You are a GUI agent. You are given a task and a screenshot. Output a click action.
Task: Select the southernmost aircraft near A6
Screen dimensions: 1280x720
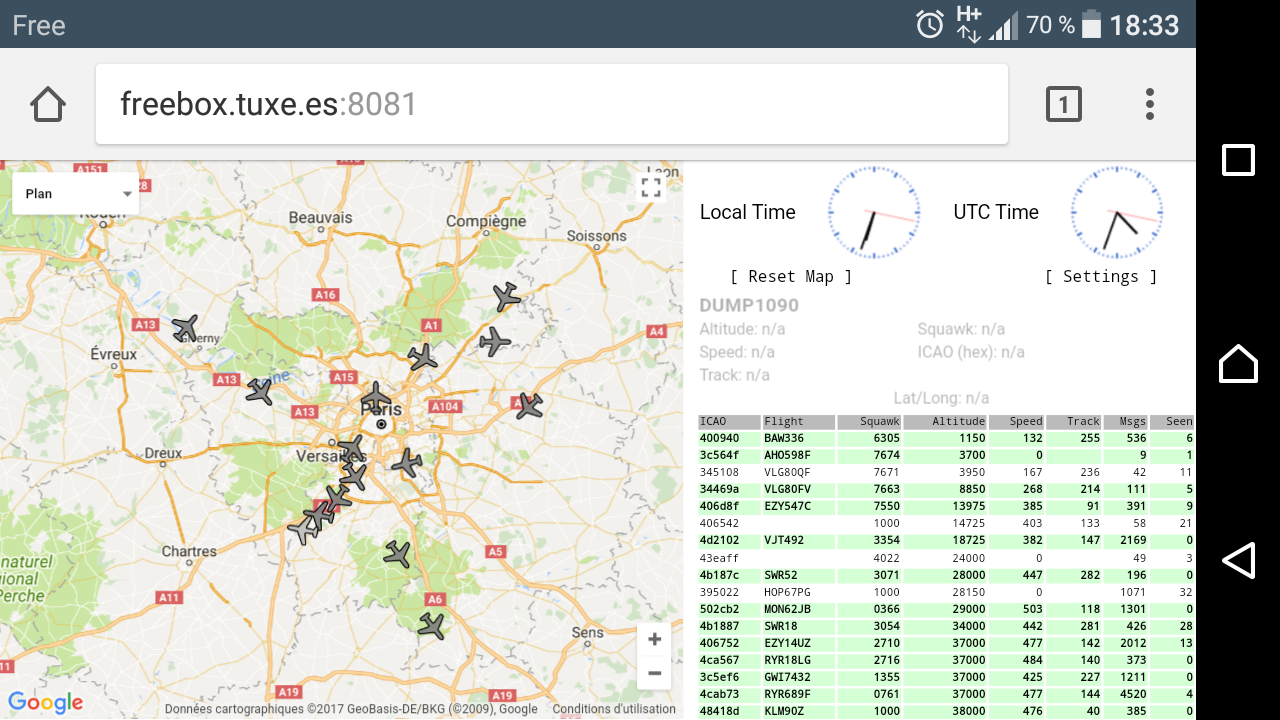coord(431,627)
